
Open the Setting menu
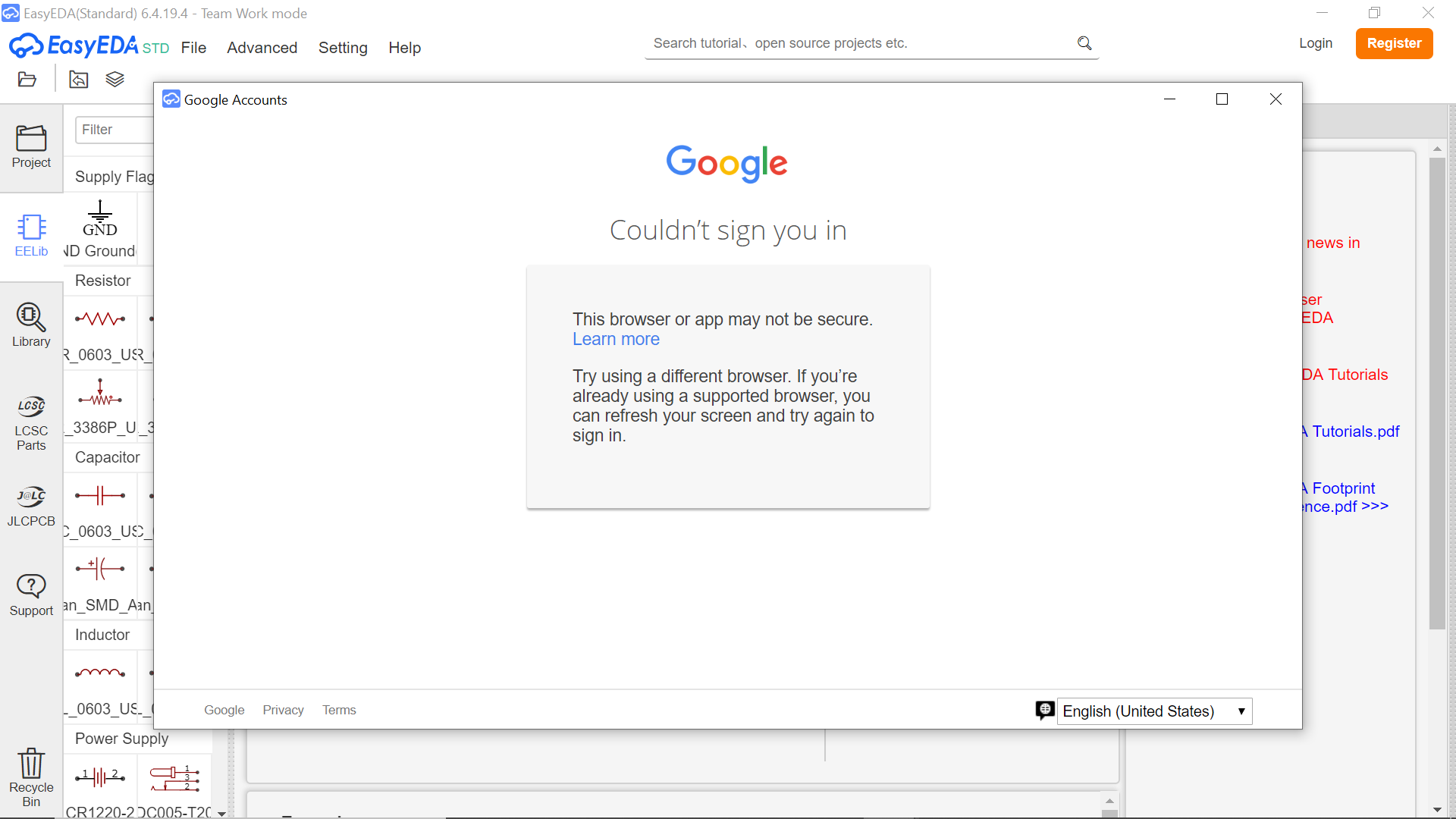click(343, 48)
